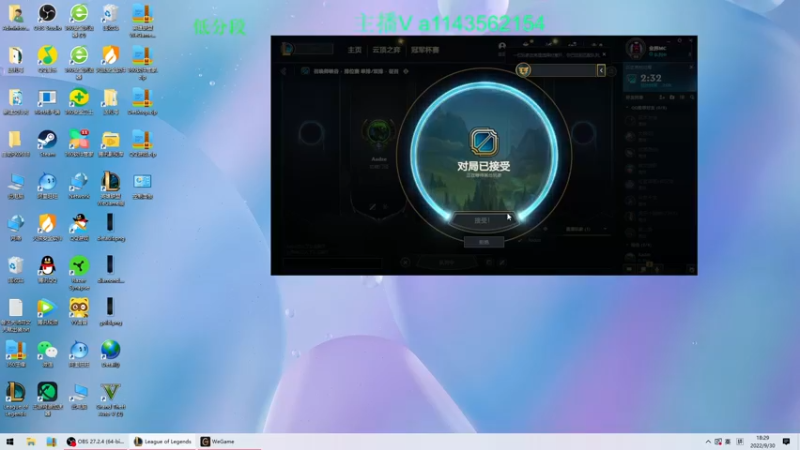Open the QQ penguin desktop icon
800x450 pixels.
coord(47,269)
